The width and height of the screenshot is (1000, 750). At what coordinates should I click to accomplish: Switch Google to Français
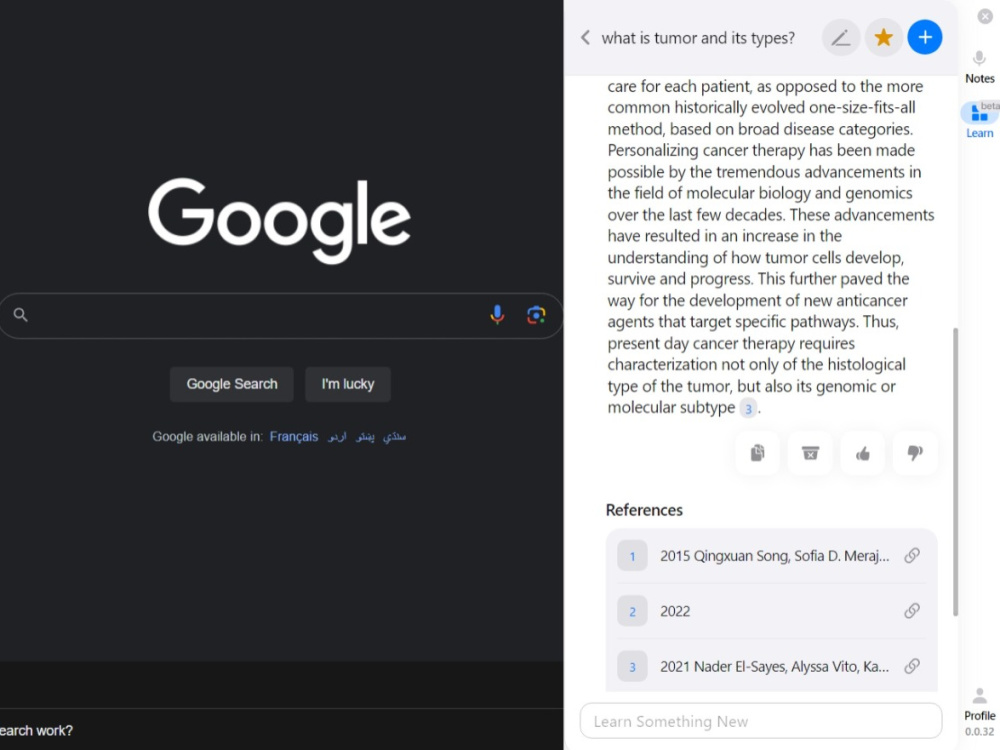[x=293, y=437]
